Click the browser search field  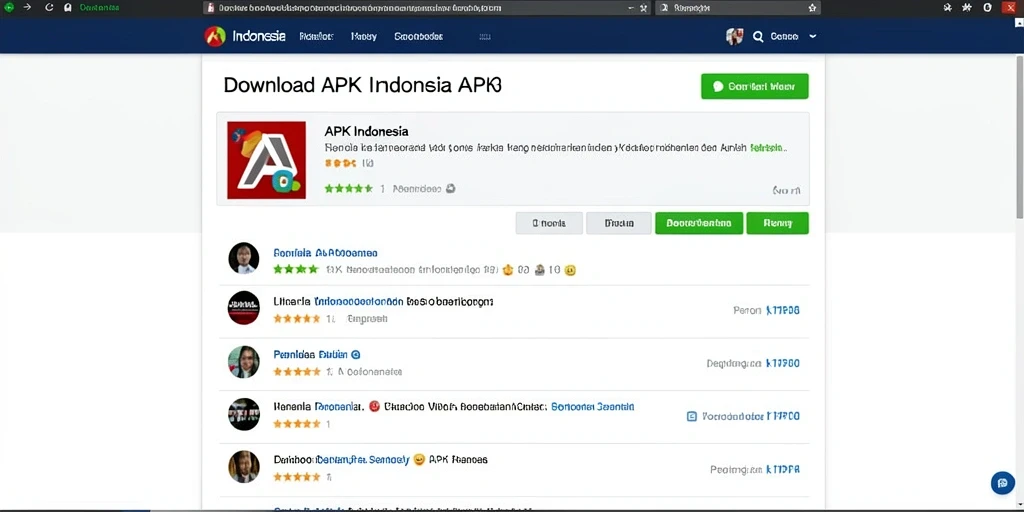738,8
